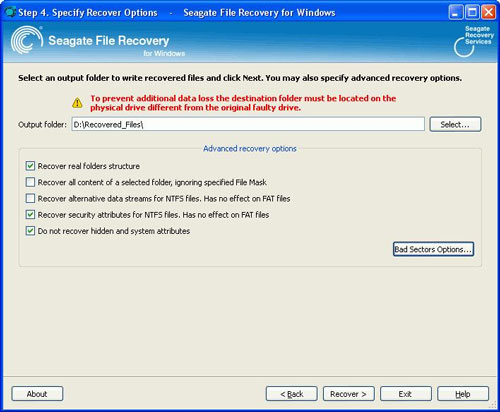The width and height of the screenshot is (500, 412).
Task: Click into the Output folder path field
Action: pyautogui.click(x=248, y=124)
